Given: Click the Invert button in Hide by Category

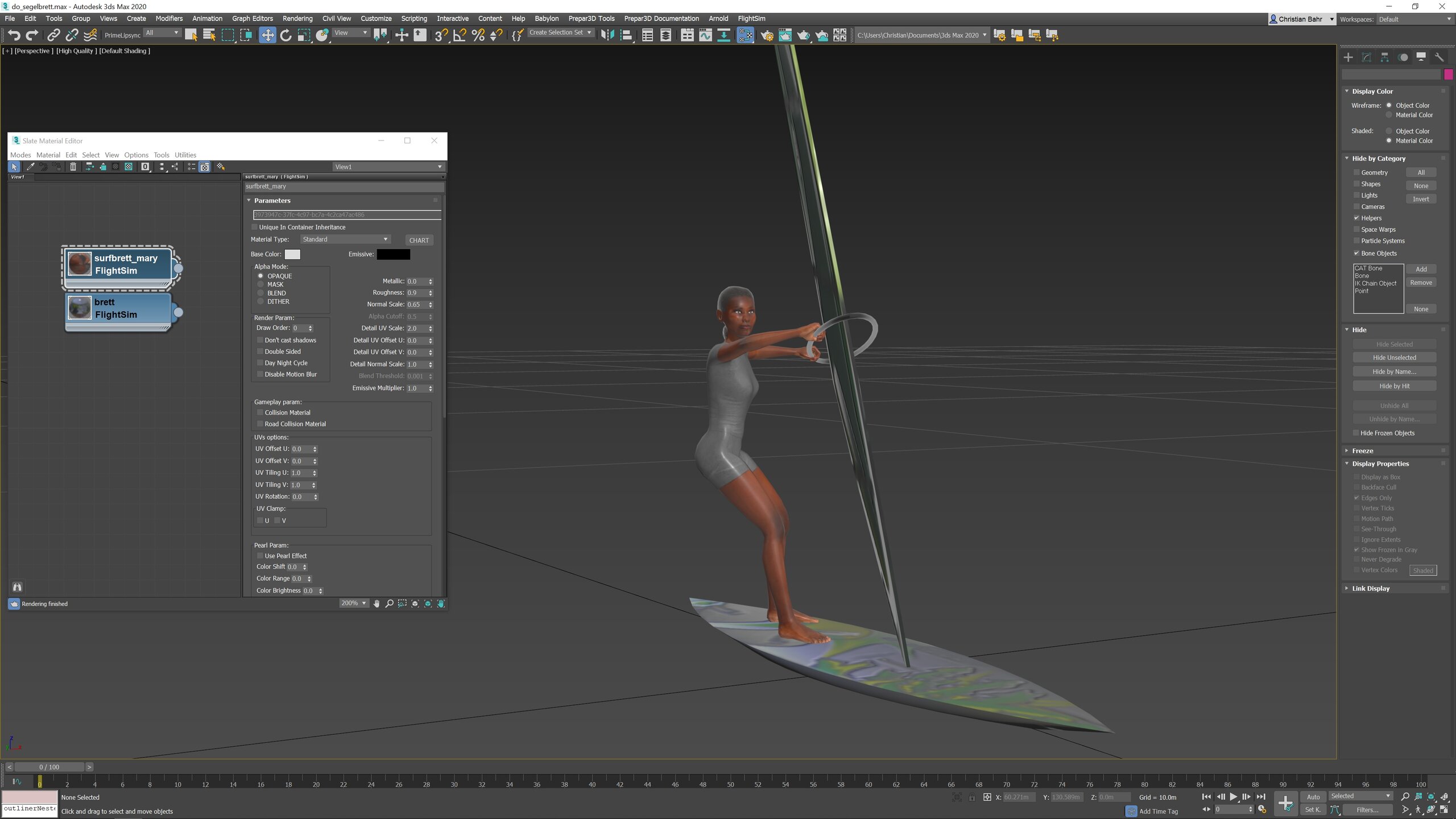Looking at the screenshot, I should point(1421,199).
